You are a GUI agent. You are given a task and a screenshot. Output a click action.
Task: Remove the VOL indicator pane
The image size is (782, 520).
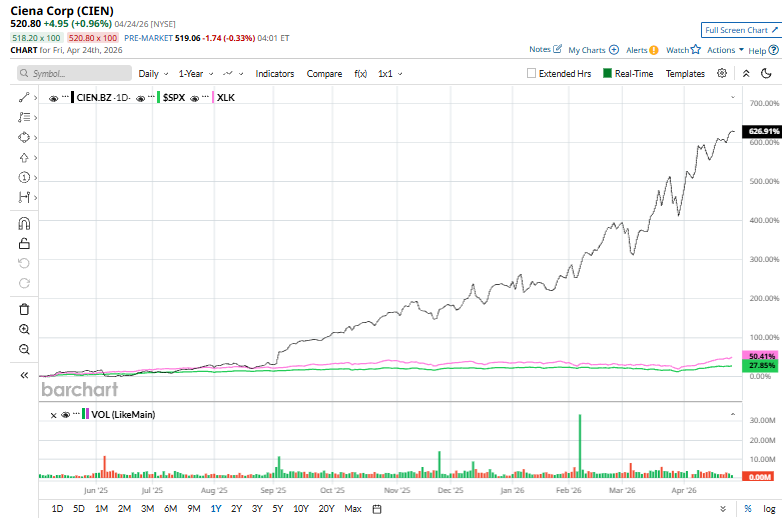(53, 415)
